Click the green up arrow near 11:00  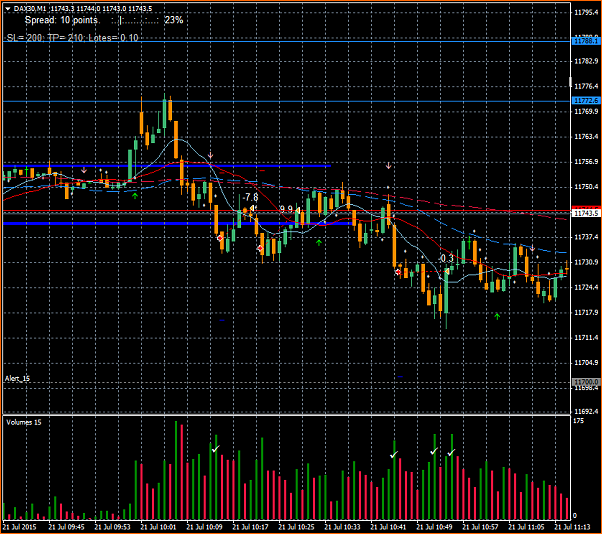coord(497,316)
